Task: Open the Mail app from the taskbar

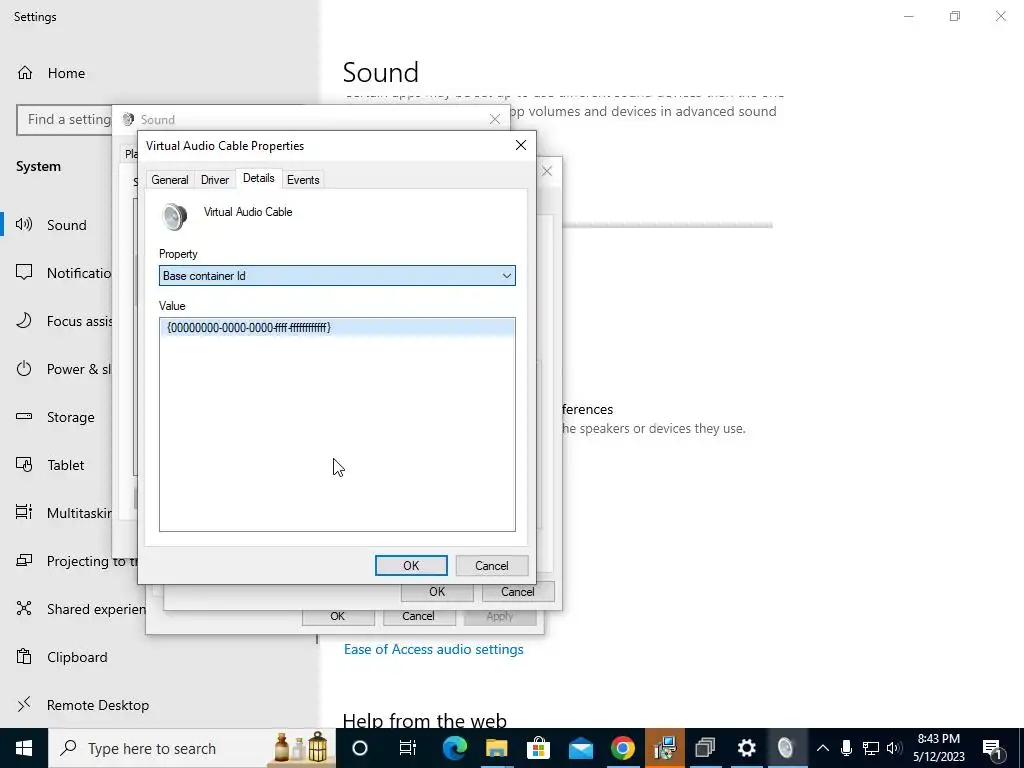Action: tap(581, 748)
